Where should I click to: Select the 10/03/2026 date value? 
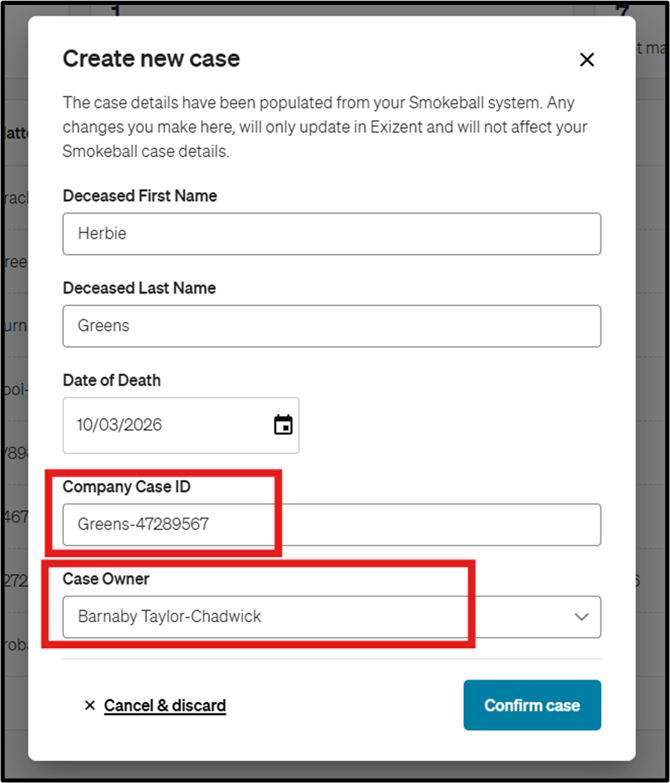pos(120,425)
